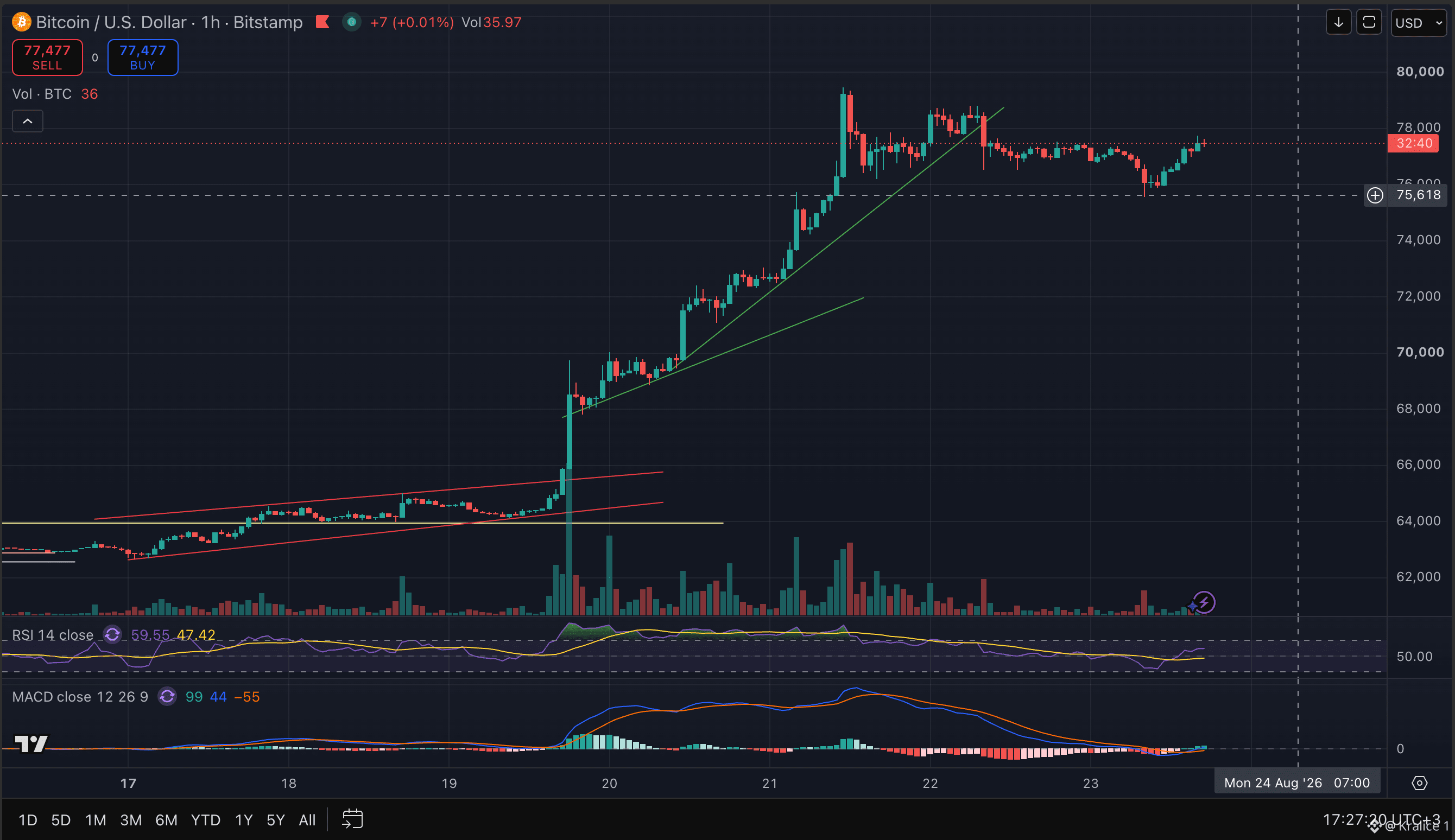Open the USD currency dropdown
Viewport: 1455px width, 840px height.
[x=1419, y=22]
